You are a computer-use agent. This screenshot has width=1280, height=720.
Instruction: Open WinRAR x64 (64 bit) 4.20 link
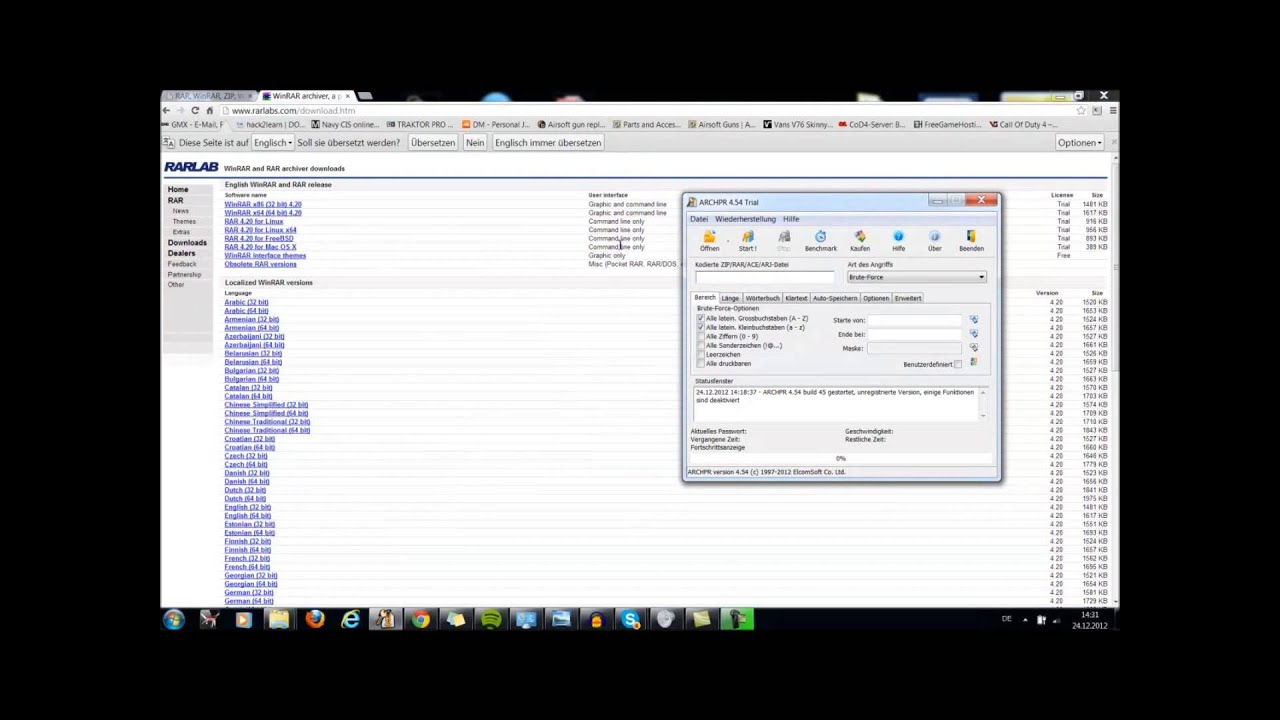click(263, 213)
